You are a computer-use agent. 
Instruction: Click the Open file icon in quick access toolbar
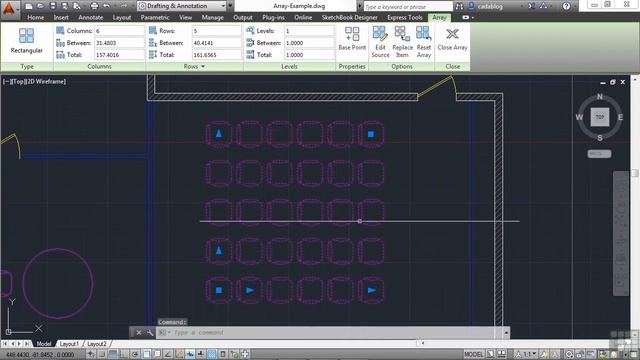point(40,6)
